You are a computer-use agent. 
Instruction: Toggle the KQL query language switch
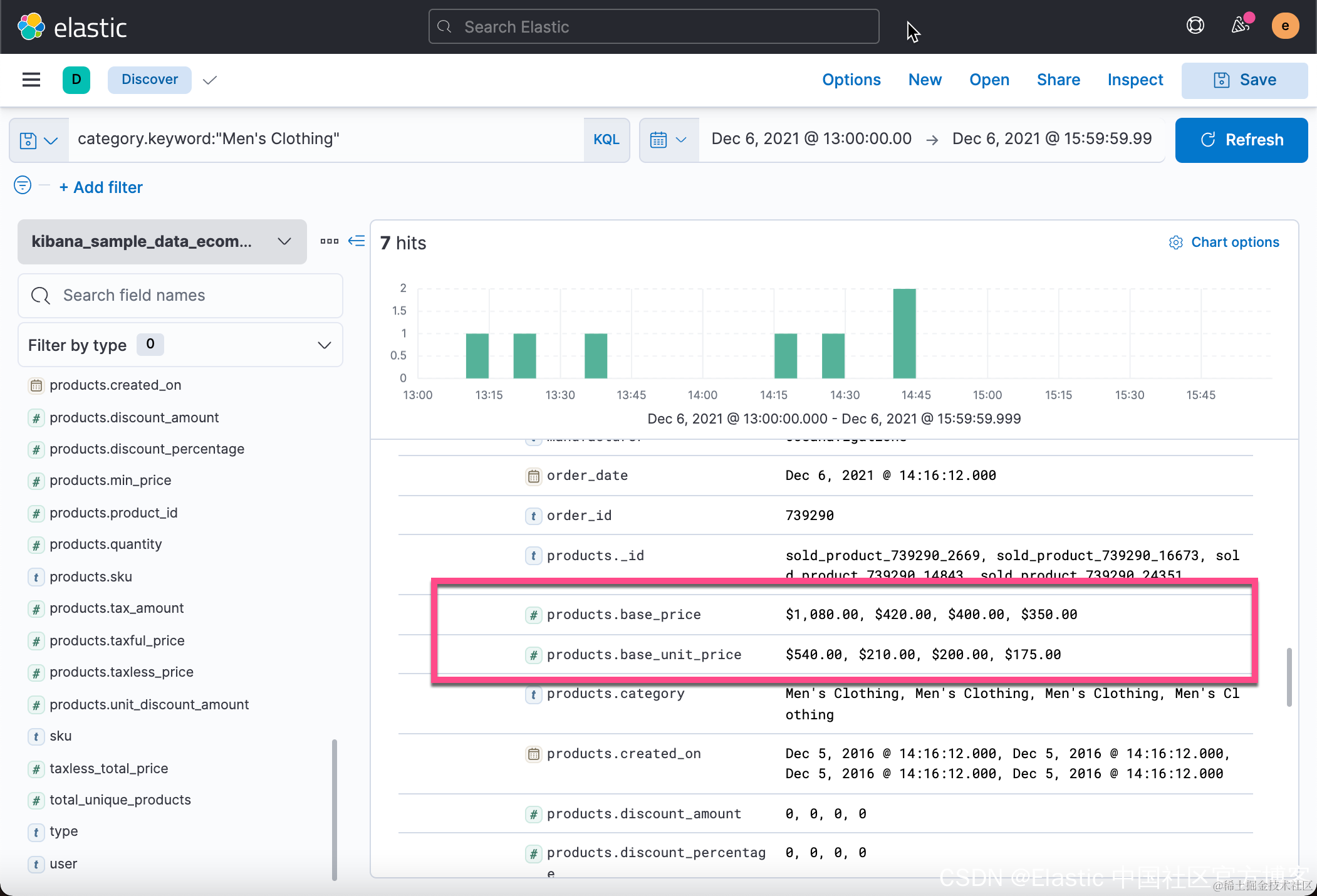pos(606,140)
